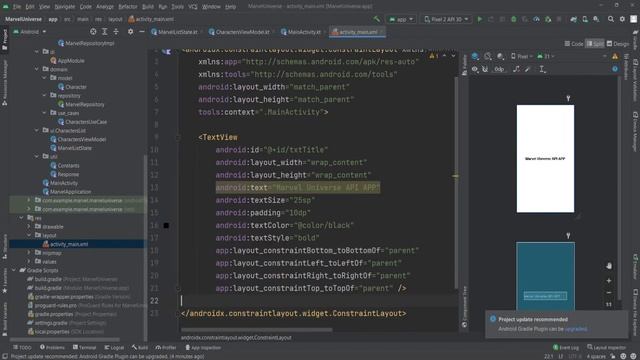Screen dimensions: 640x360
Task: Switch to the MarvelListState.kt tab
Action: [177, 32]
